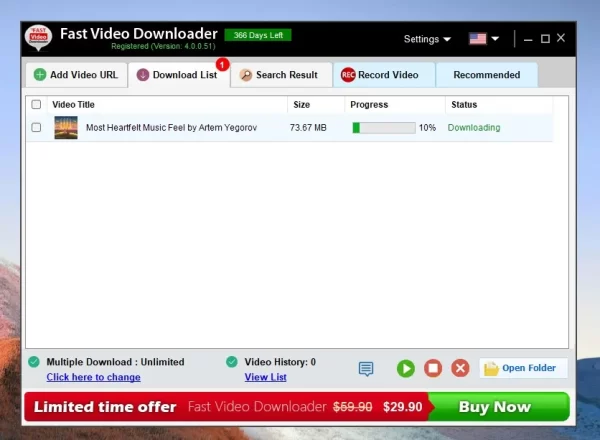The height and width of the screenshot is (440, 600).
Task: Click the Multiple Download : Unlimited label
Action: pyautogui.click(x=115, y=362)
